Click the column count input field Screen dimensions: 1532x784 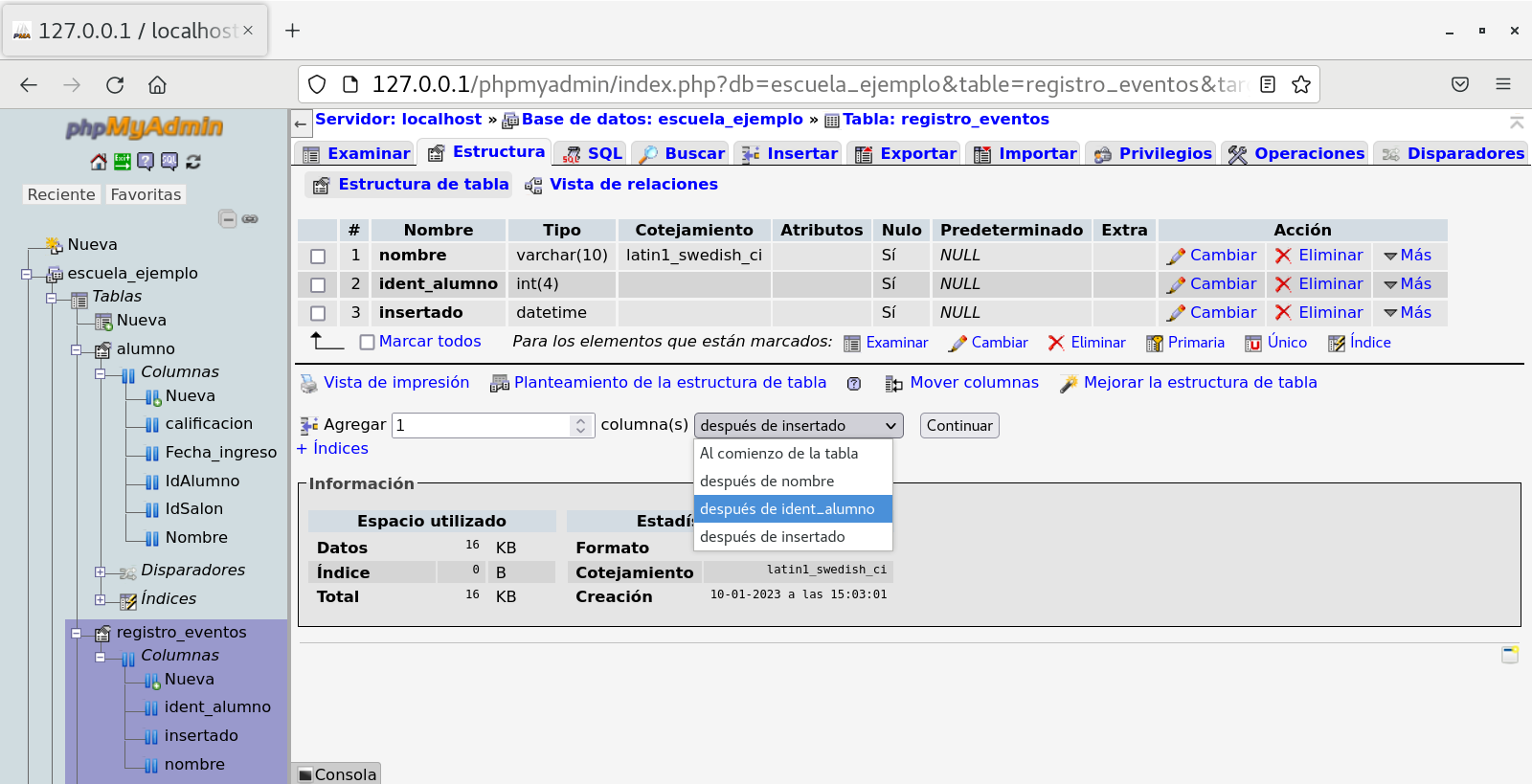(482, 426)
